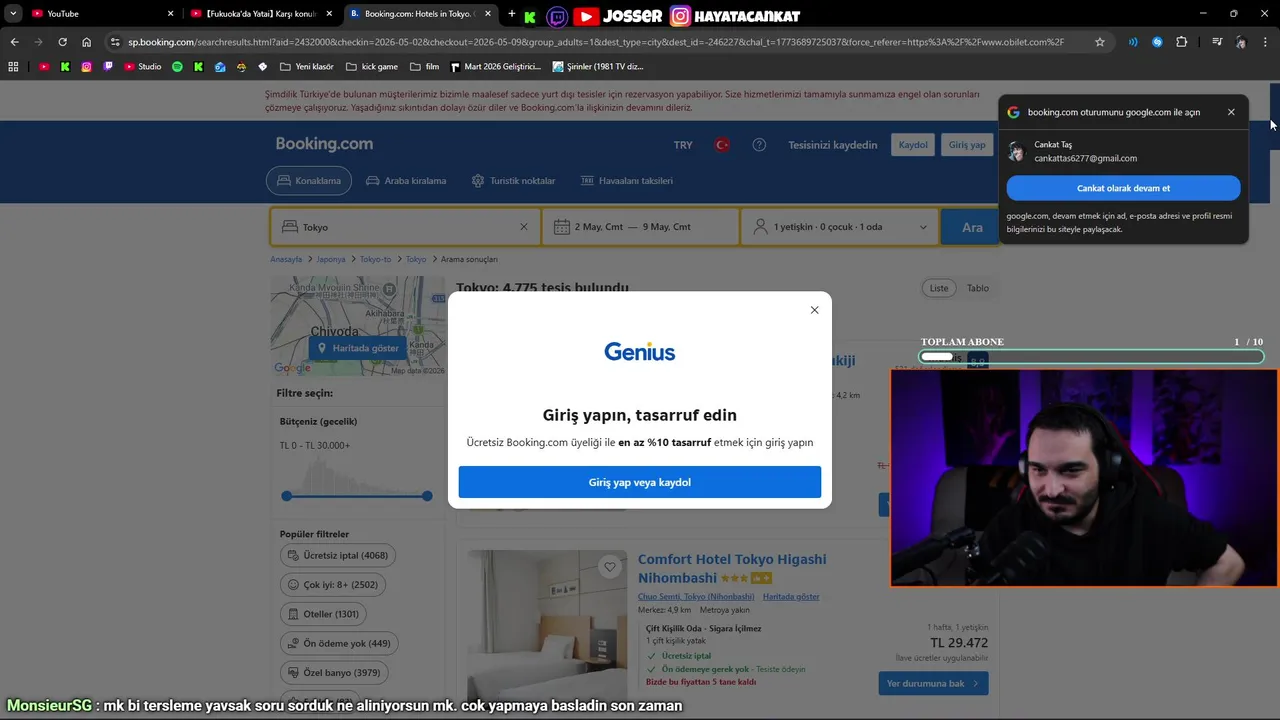
Task: Click the Booking.com logo
Action: (x=324, y=144)
